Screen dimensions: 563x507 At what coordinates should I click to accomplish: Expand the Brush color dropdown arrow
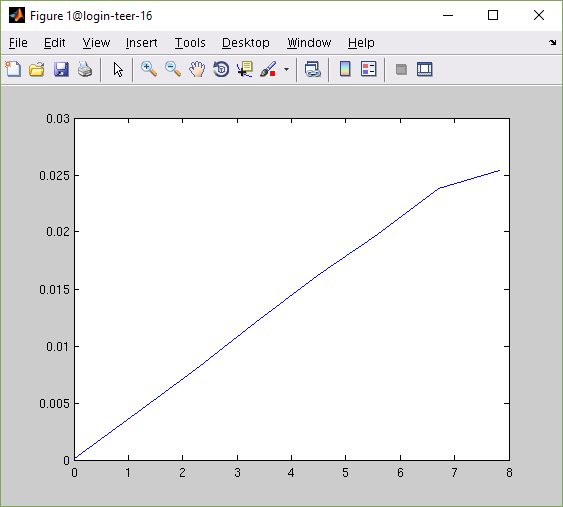(x=286, y=69)
